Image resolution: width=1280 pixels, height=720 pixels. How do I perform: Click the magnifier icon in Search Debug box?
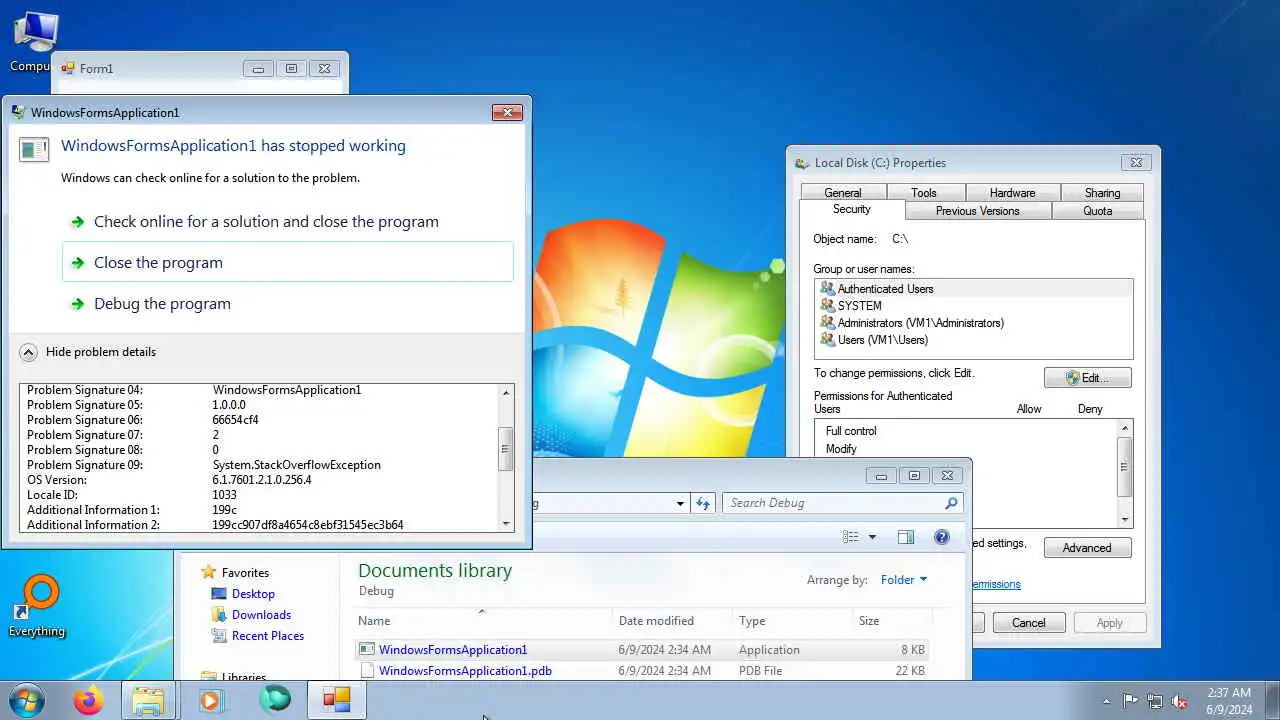pyautogui.click(x=951, y=503)
